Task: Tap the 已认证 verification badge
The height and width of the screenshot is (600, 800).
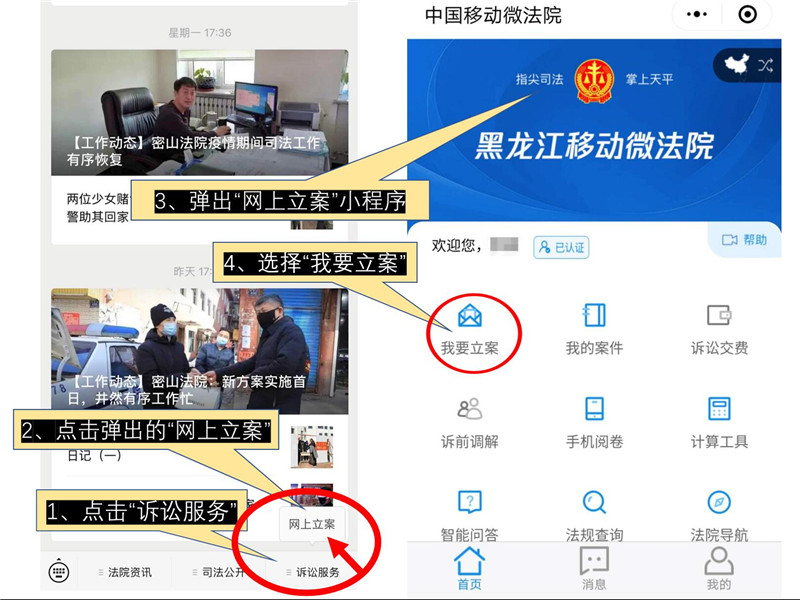Action: pyautogui.click(x=561, y=247)
